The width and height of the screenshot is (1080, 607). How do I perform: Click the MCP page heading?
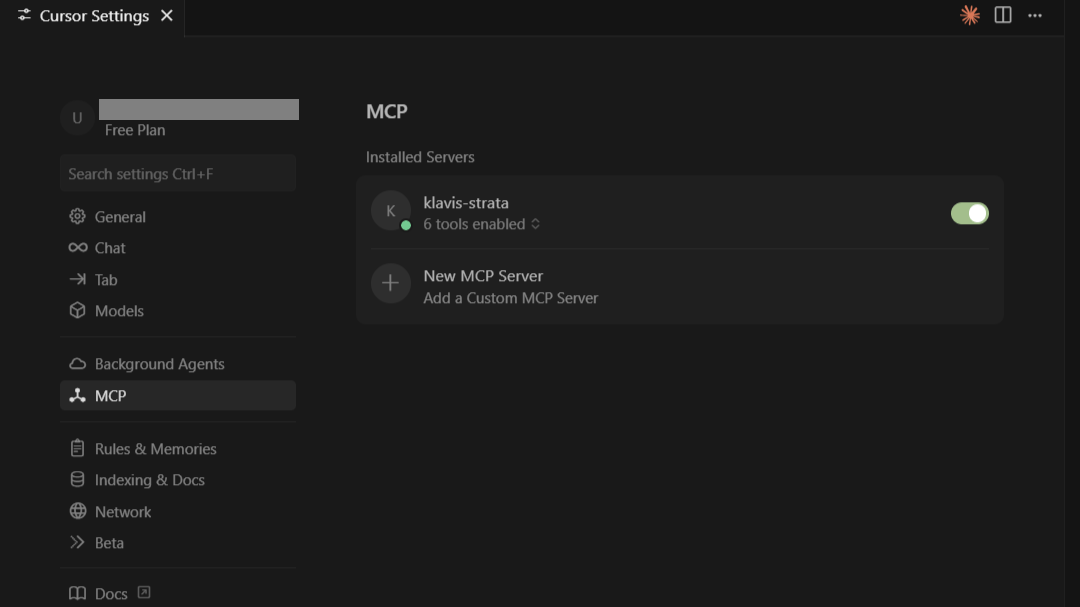coord(386,112)
